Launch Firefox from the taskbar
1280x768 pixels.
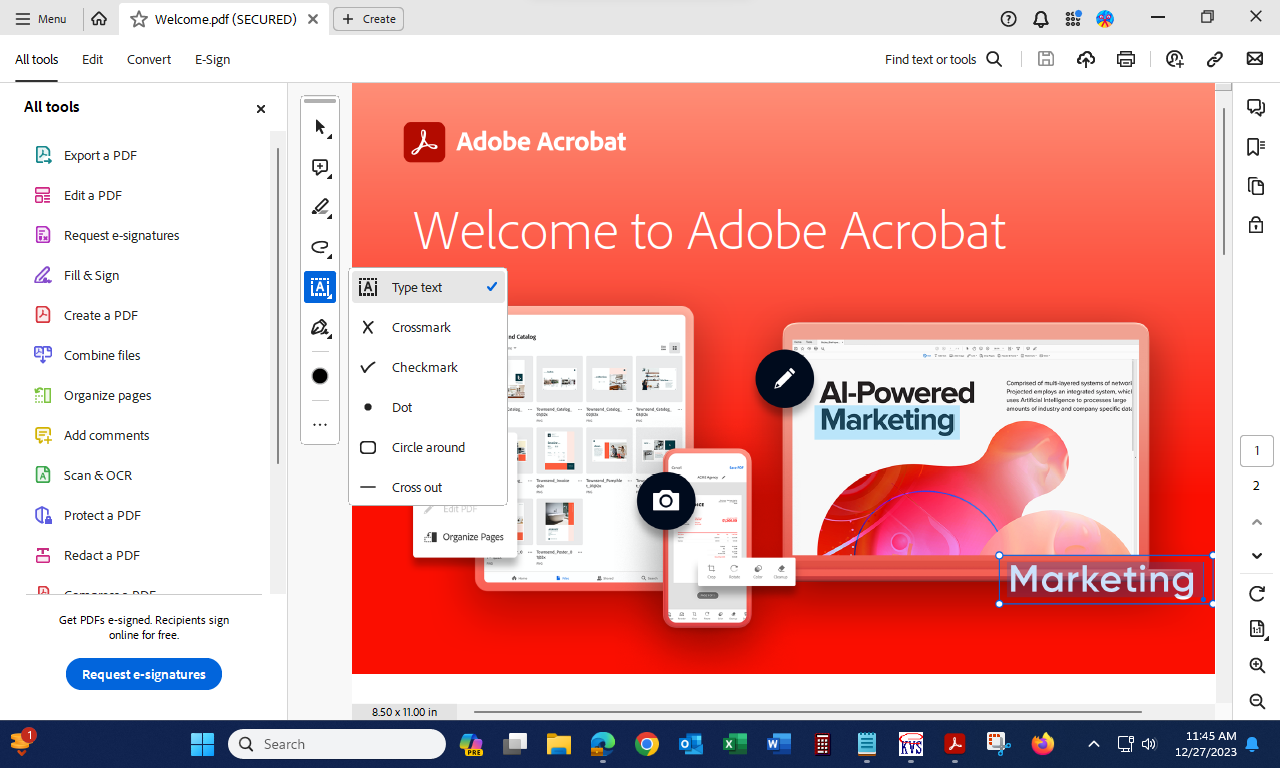1042,744
